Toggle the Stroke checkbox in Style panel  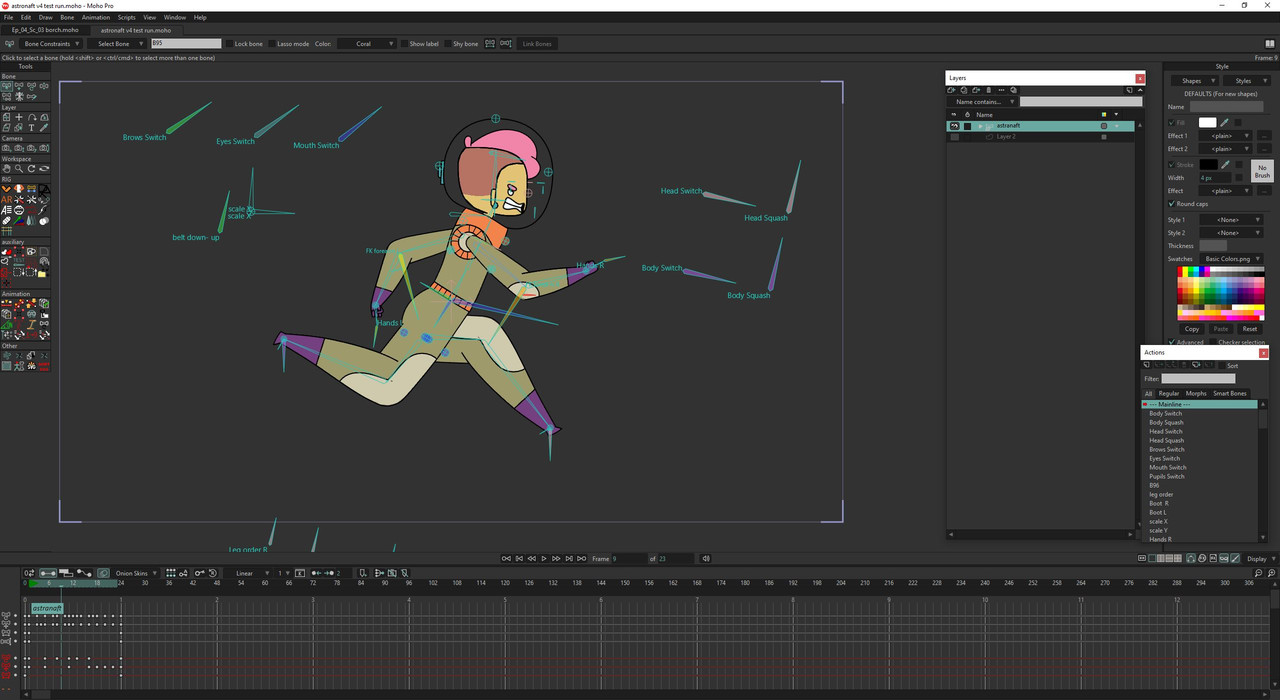pyautogui.click(x=1171, y=164)
